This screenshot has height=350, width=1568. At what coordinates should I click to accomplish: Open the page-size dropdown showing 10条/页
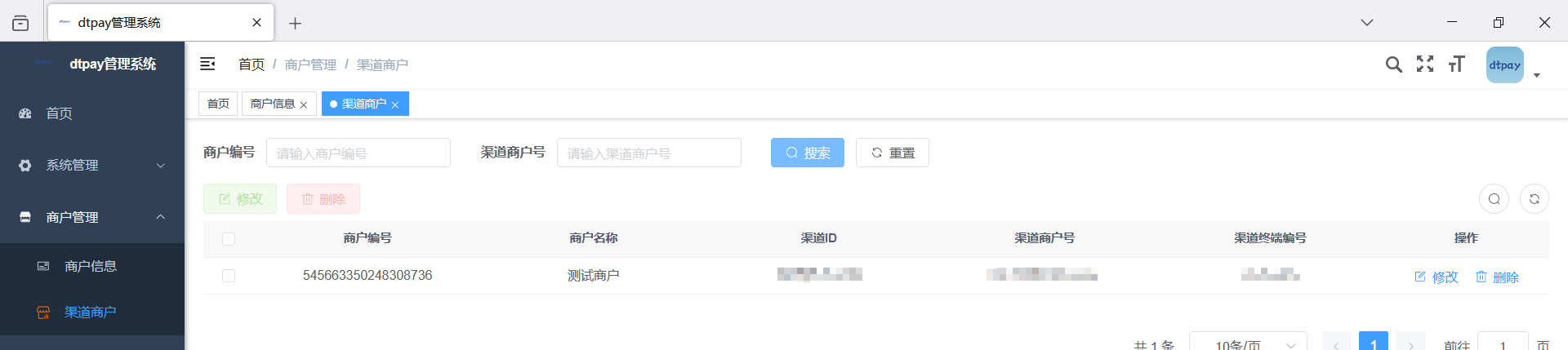[x=1248, y=343]
